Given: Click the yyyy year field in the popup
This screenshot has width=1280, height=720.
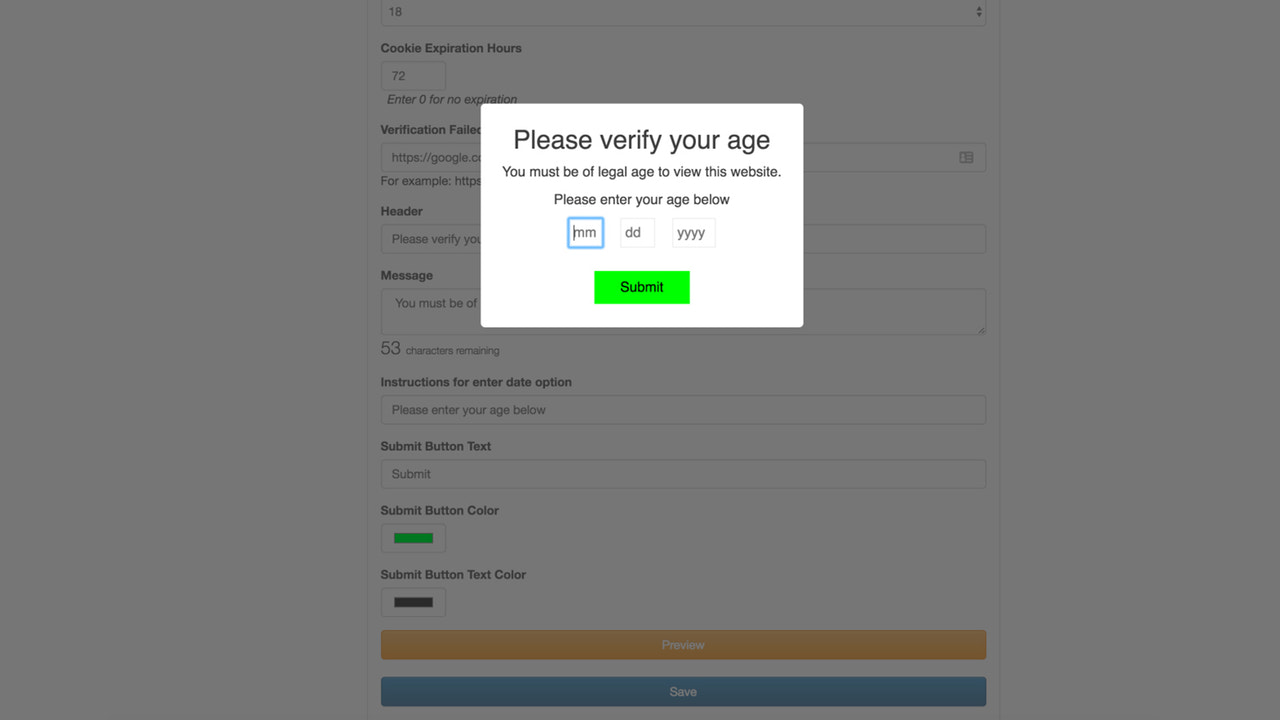Looking at the screenshot, I should (x=693, y=232).
